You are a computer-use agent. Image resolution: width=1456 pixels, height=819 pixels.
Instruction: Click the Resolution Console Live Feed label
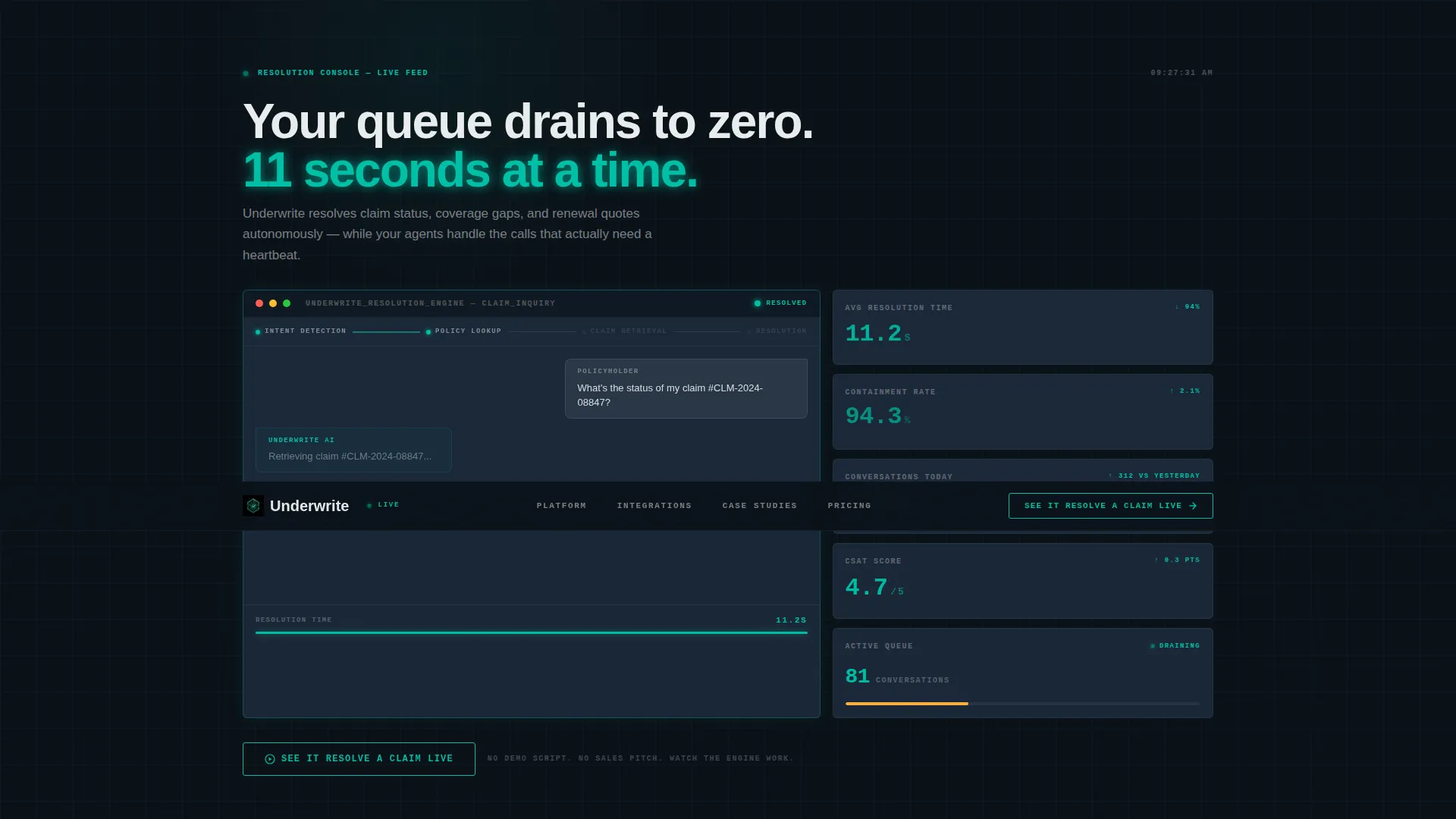coord(343,73)
